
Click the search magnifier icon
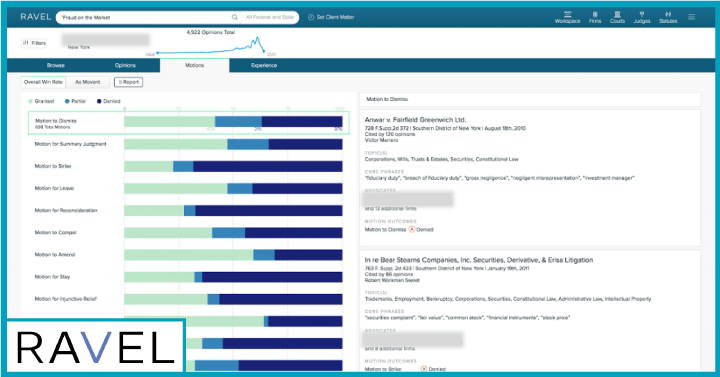click(x=235, y=17)
